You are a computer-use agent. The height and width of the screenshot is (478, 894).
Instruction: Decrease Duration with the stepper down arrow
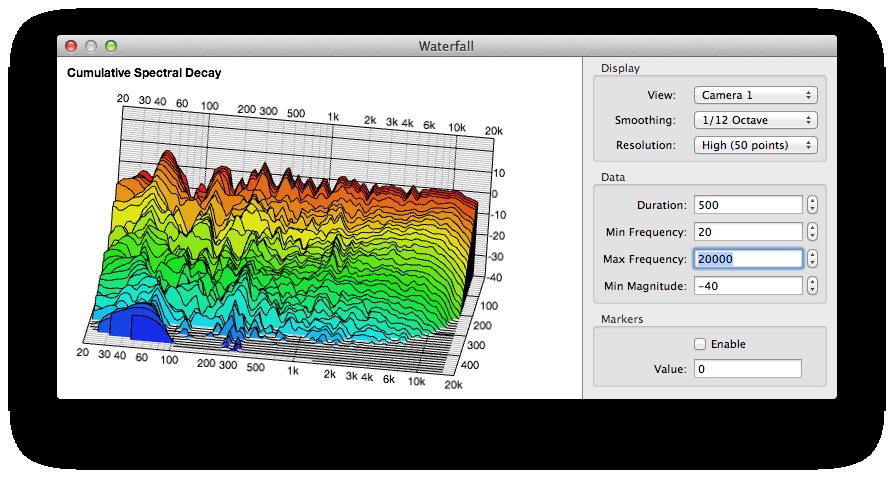812,210
